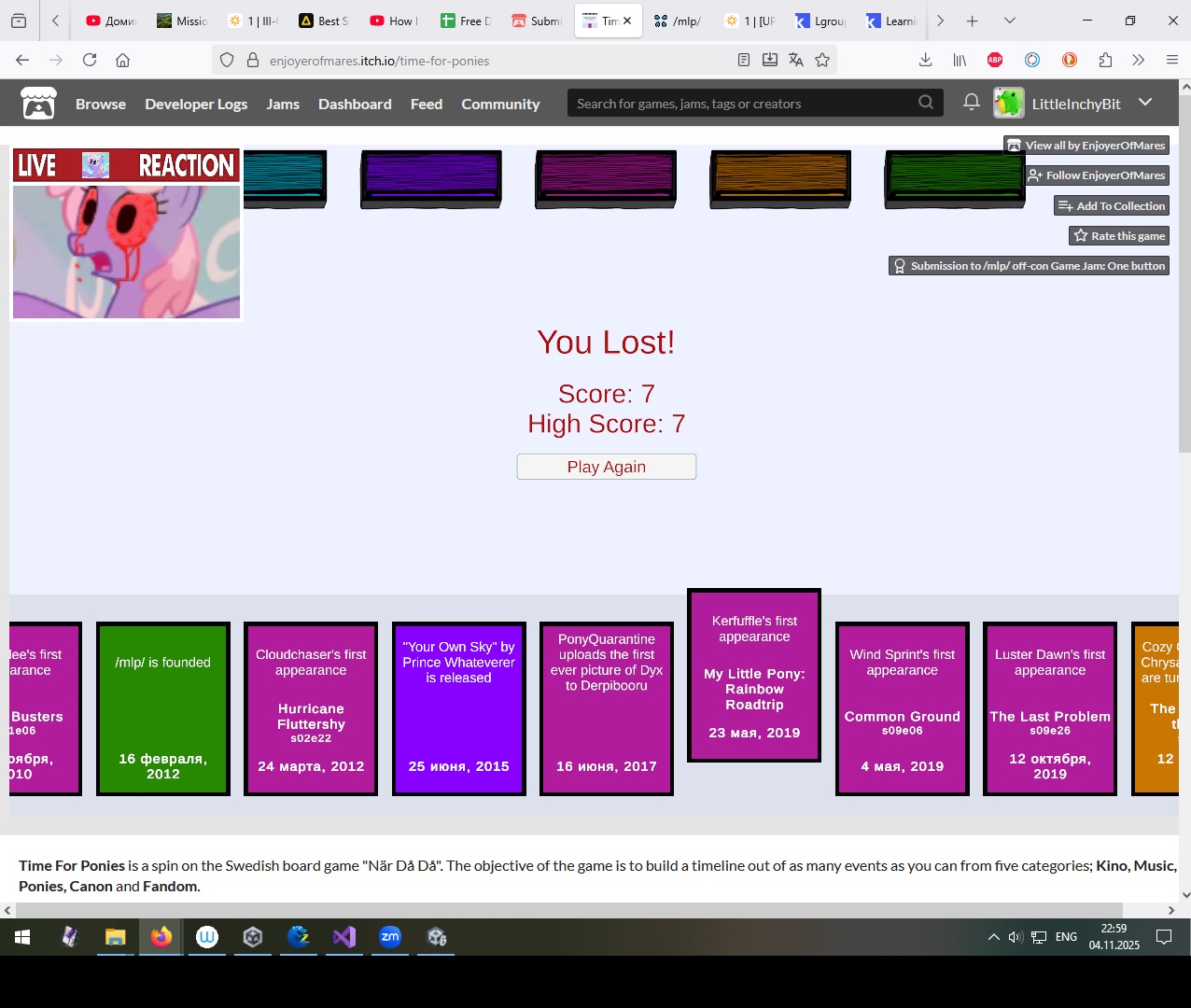Click View all by EnjoyerOfMares

(1086, 146)
